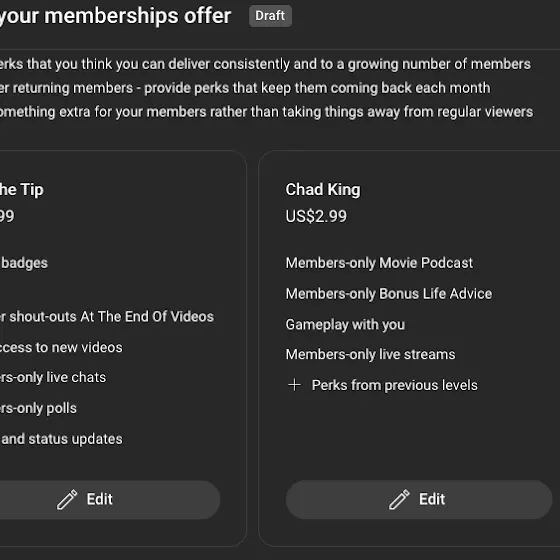This screenshot has height=560, width=560.
Task: Edit the Tip membership level
Action: click(x=107, y=499)
